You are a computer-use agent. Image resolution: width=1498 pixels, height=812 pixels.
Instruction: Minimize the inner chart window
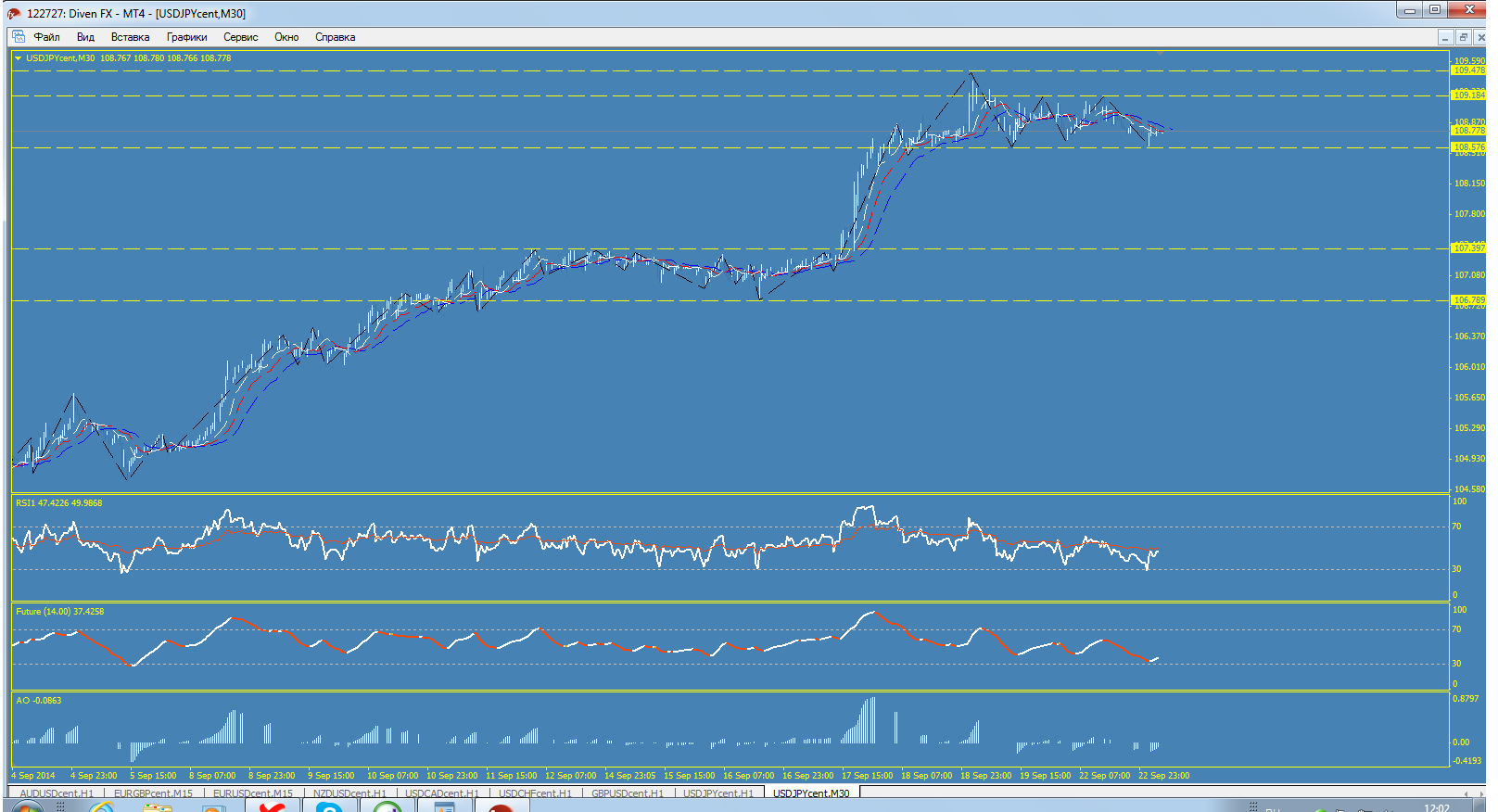(1445, 37)
